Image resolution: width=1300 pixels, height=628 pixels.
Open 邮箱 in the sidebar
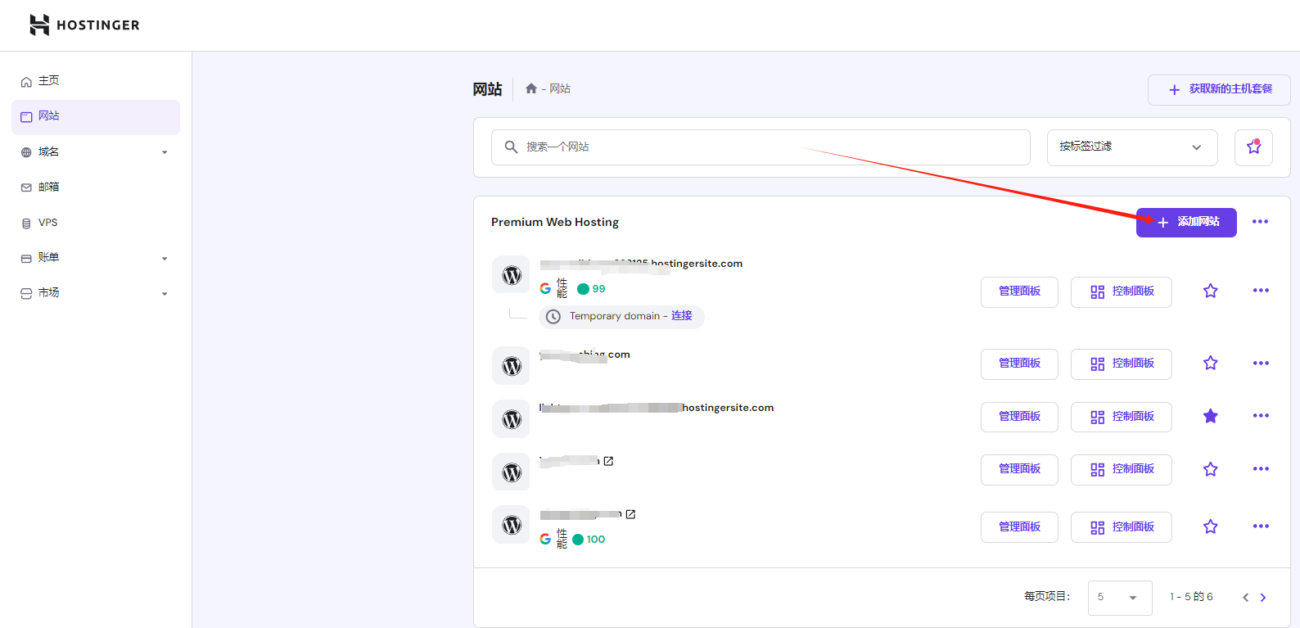point(49,187)
